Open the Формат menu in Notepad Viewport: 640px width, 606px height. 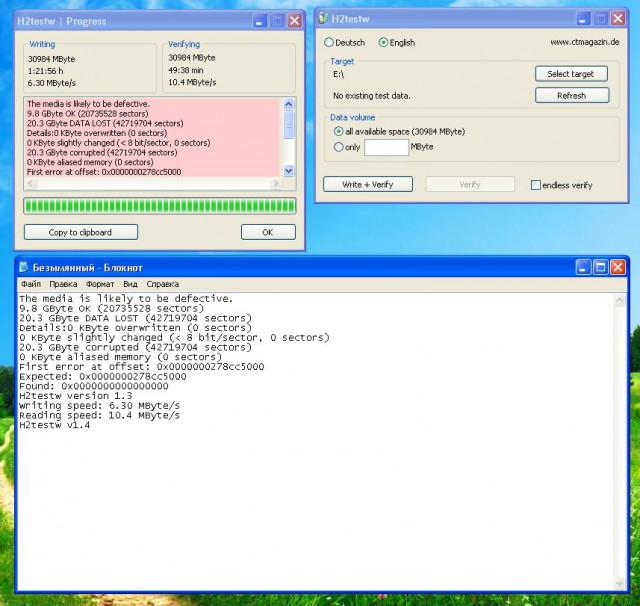[100, 284]
